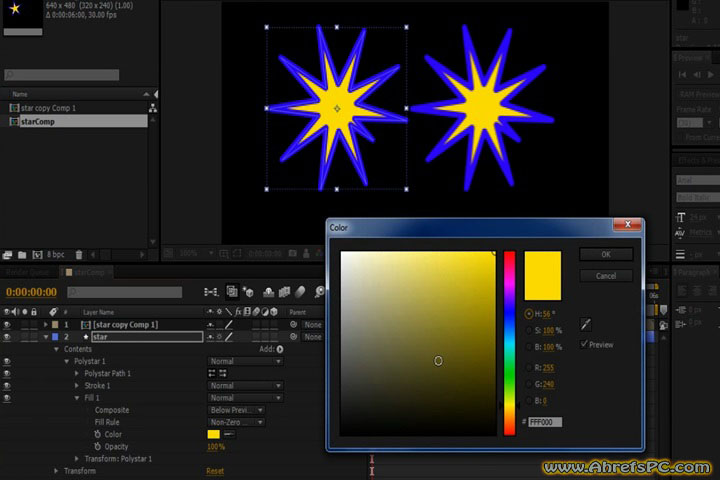Click second path direction icon for Polystar Path 1

223,373
